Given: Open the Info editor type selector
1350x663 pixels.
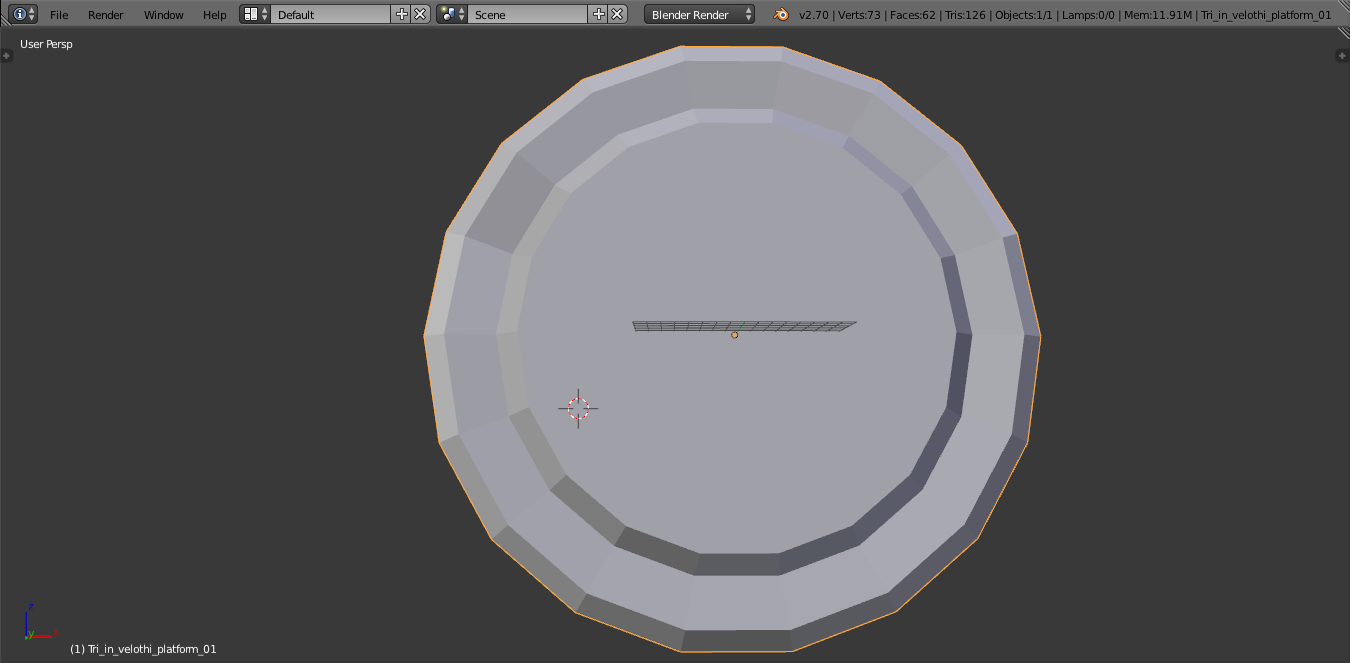Looking at the screenshot, I should (x=23, y=14).
